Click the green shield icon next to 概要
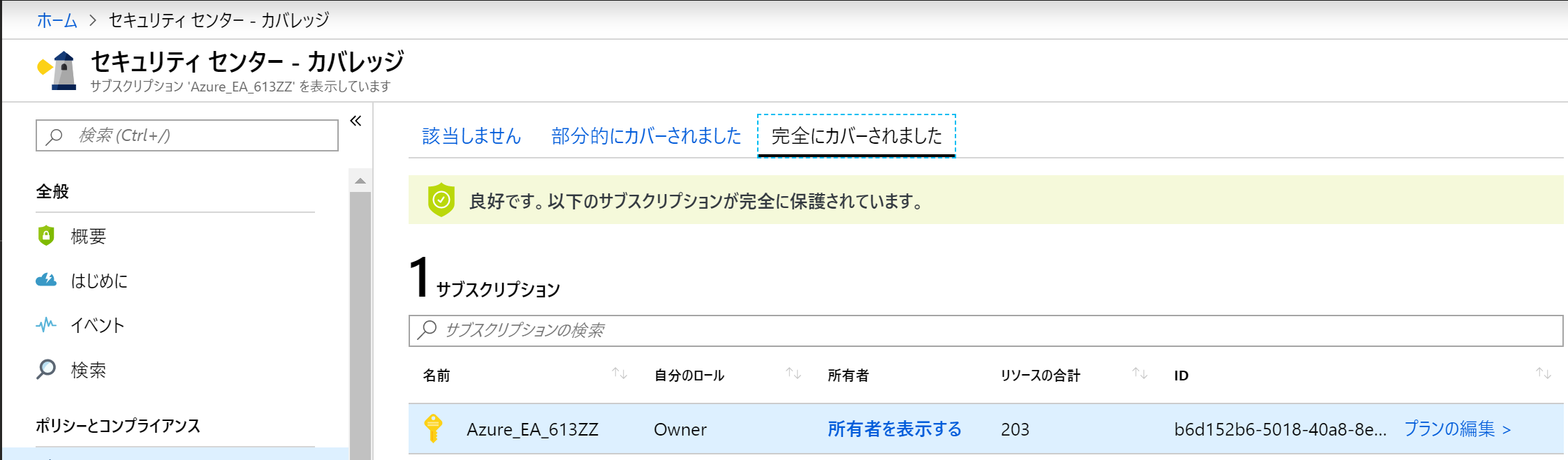Viewport: 1568px width, 460px height. (46, 235)
